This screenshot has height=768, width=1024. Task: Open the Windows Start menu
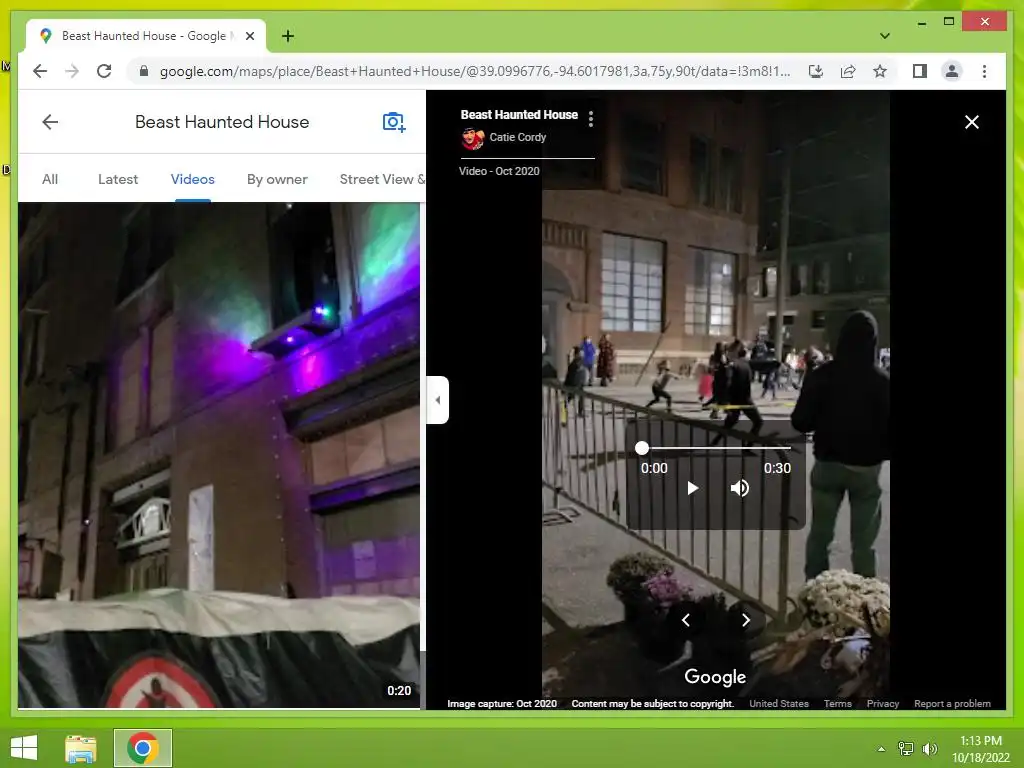[24, 748]
